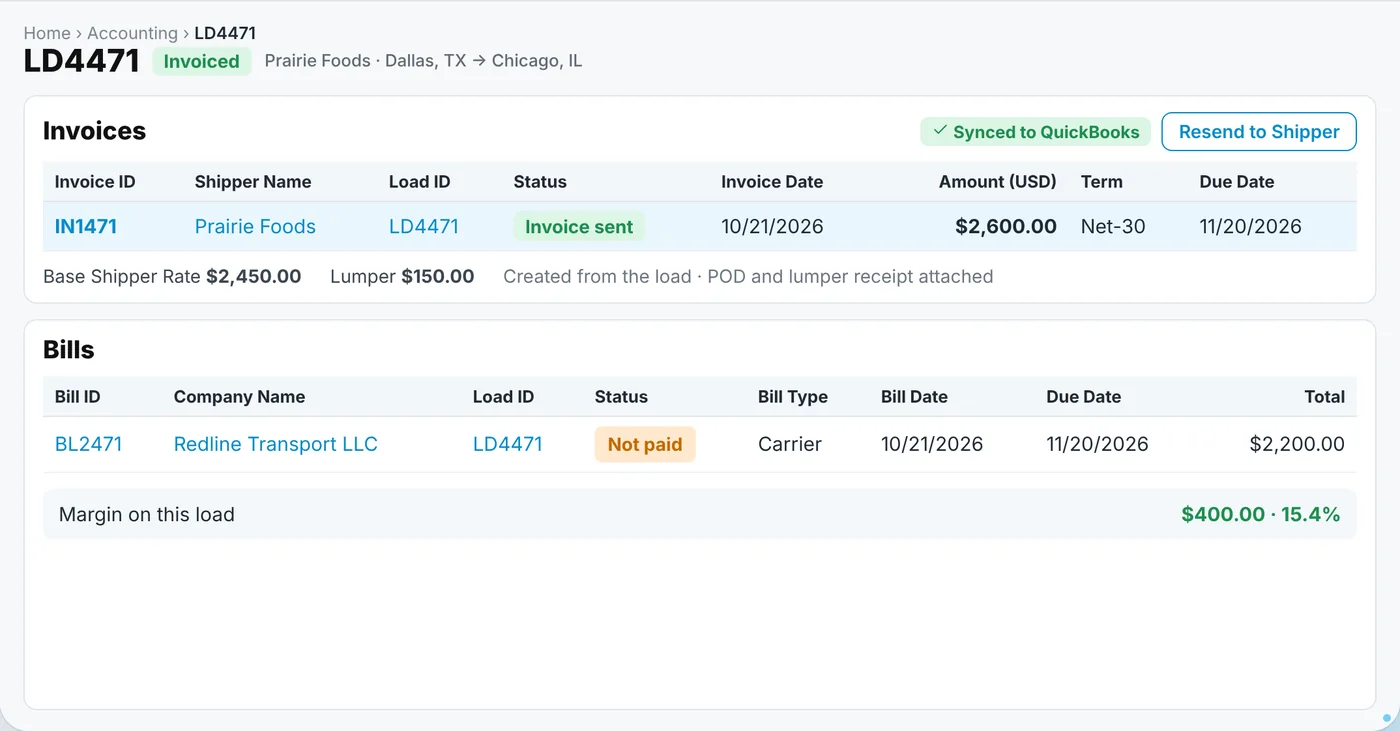Click the Shipper Name column header
1400x731 pixels.
coord(253,182)
